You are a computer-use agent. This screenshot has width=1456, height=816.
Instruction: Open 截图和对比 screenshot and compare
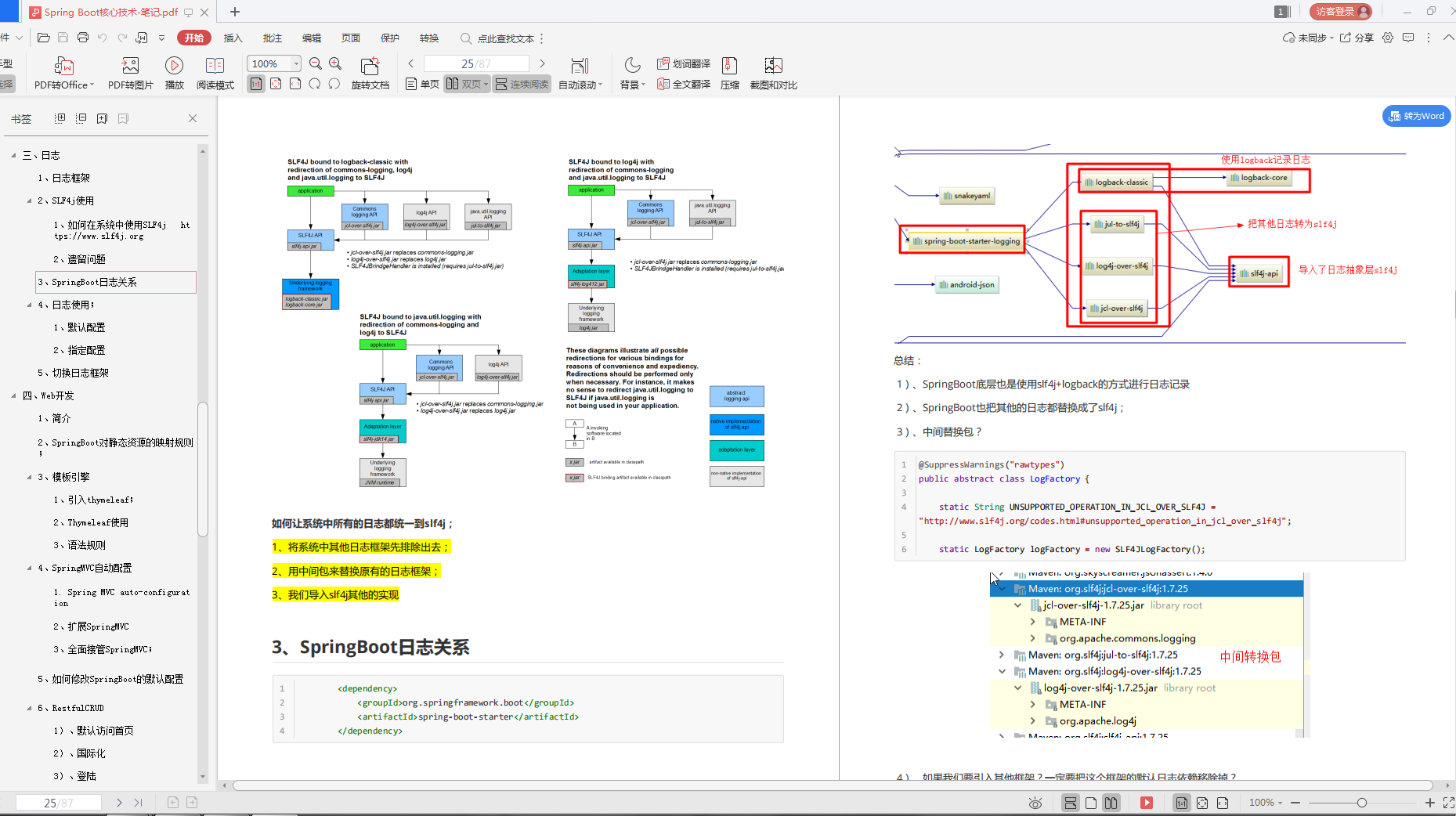[773, 74]
